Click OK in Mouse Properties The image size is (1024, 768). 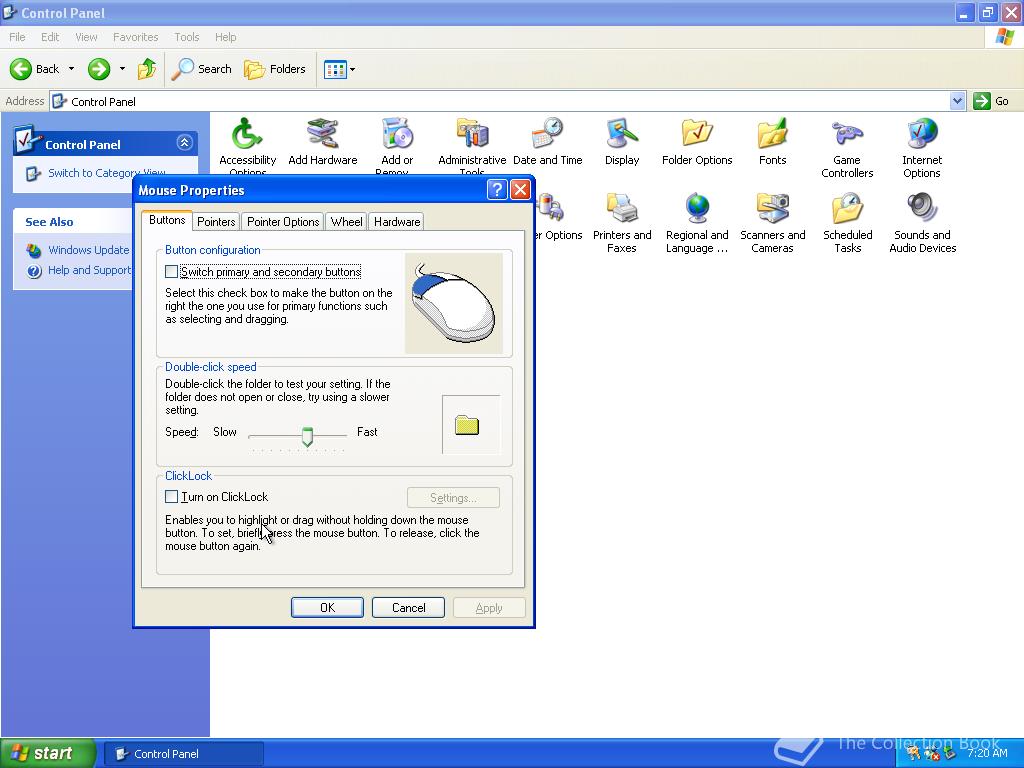pyautogui.click(x=327, y=607)
